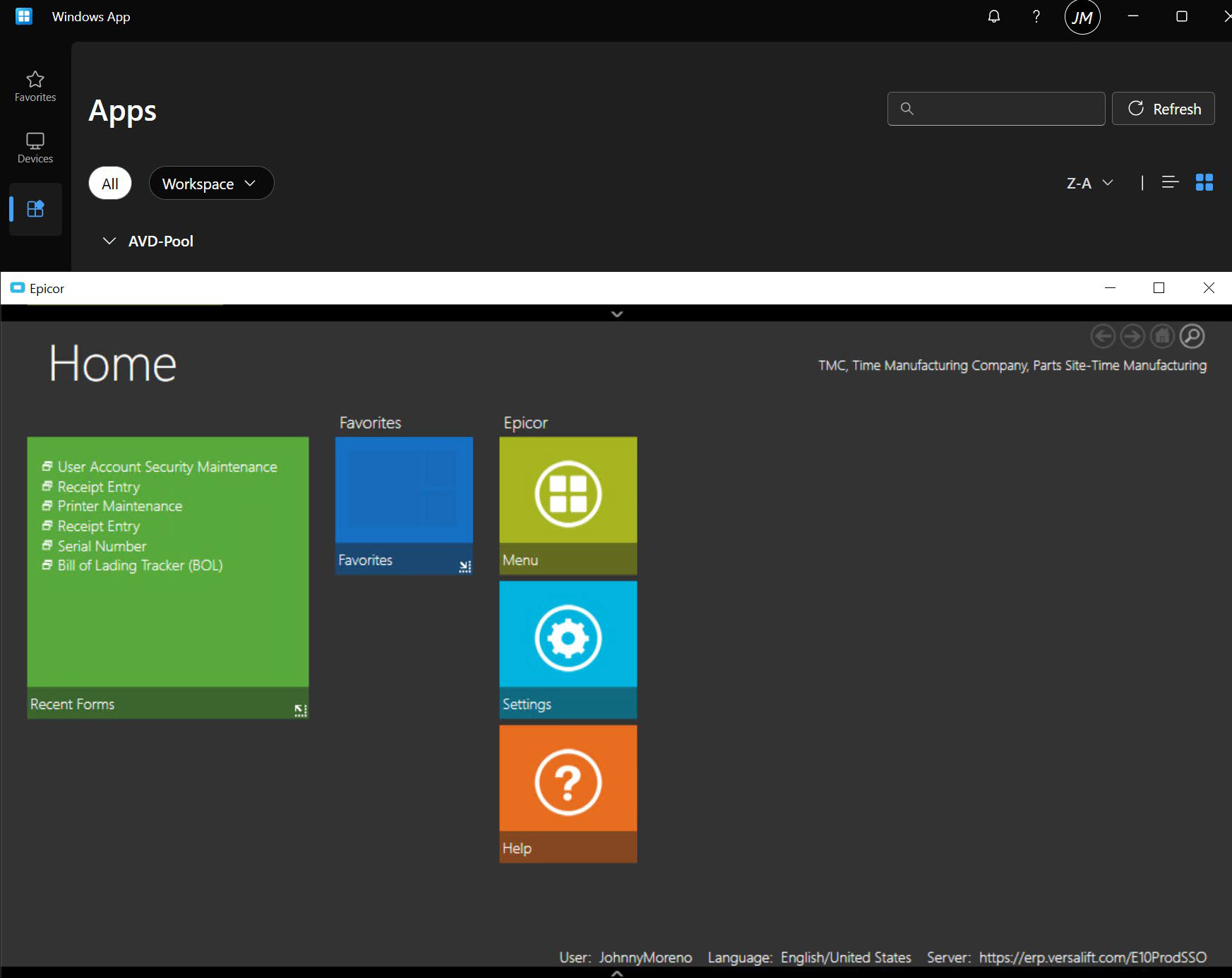
Task: Select the All filter pill
Action: tap(110, 184)
